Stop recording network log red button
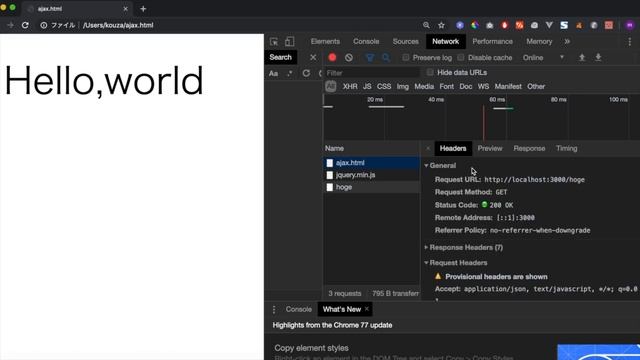 click(332, 58)
